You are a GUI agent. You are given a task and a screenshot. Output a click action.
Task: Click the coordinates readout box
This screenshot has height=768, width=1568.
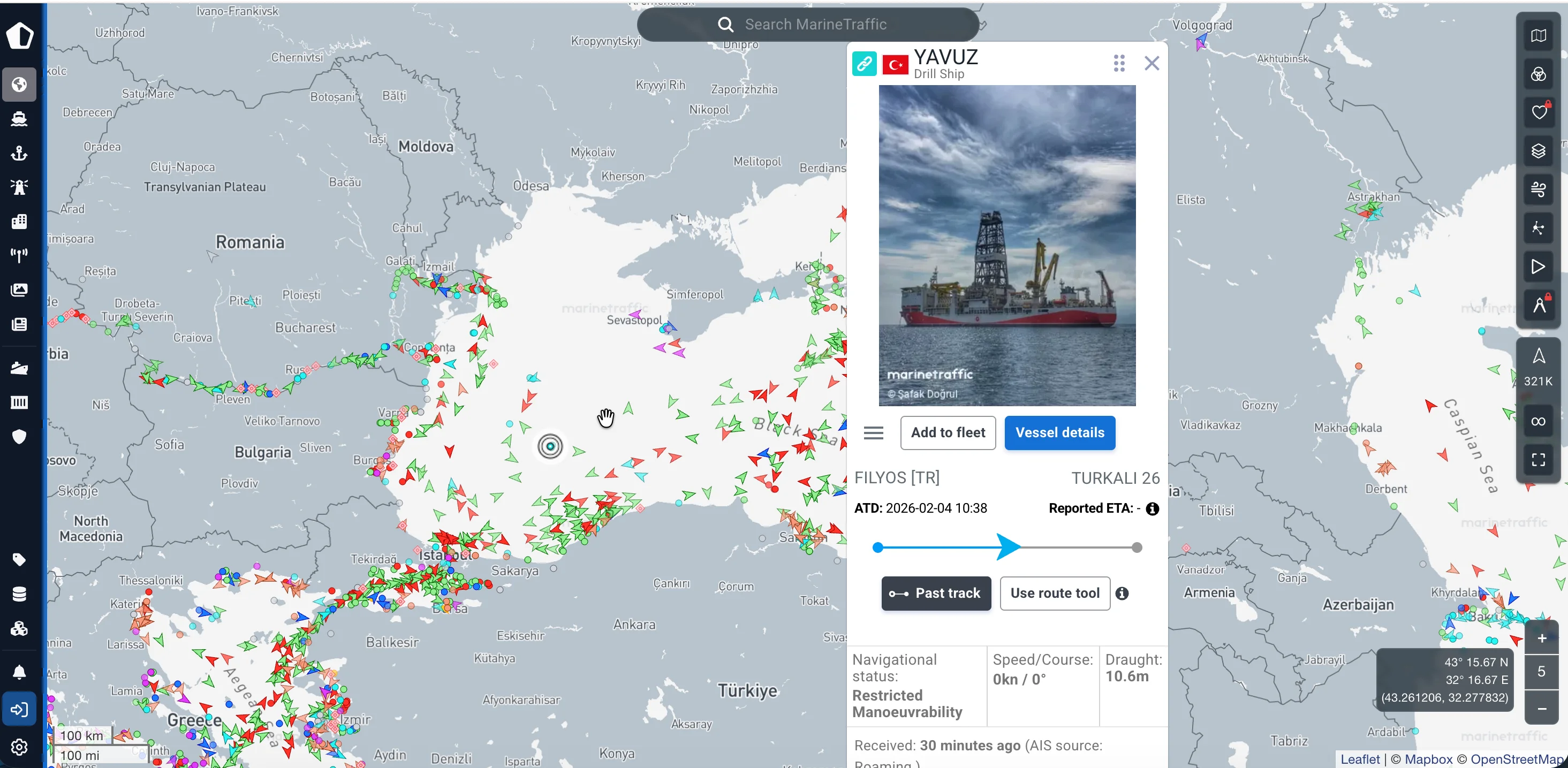tap(1444, 680)
